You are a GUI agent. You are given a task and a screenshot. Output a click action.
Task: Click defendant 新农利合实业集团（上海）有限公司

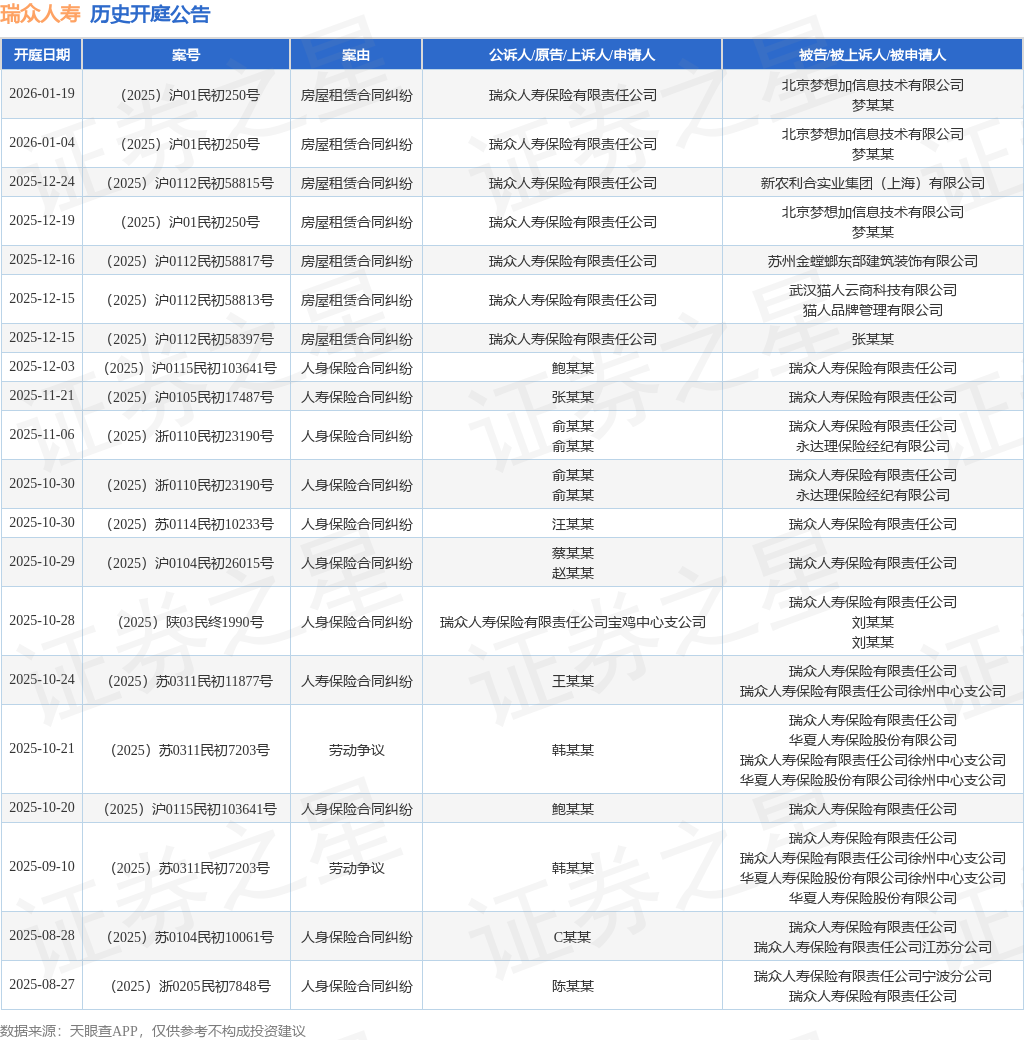point(872,183)
